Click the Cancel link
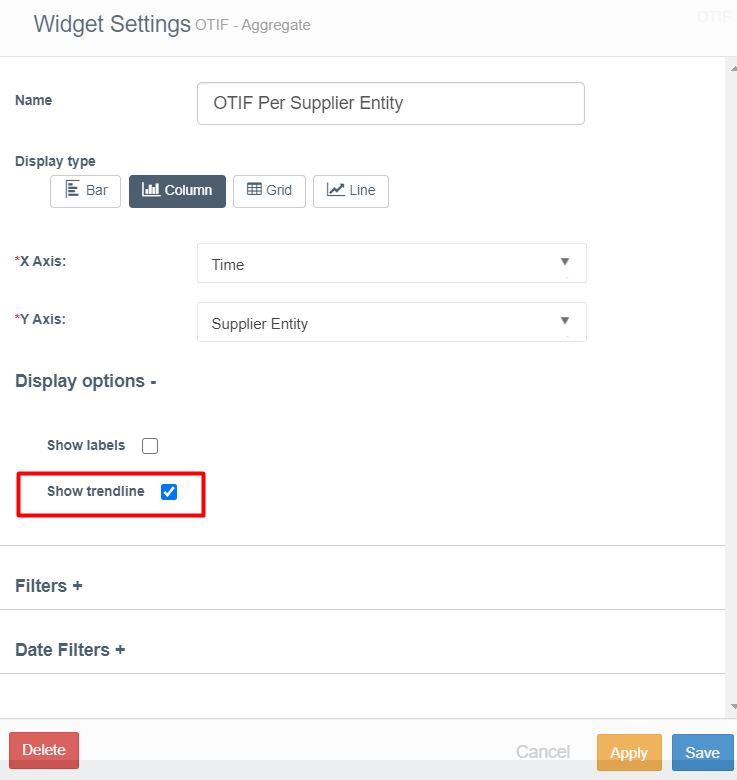The height and width of the screenshot is (780, 737). (x=543, y=752)
